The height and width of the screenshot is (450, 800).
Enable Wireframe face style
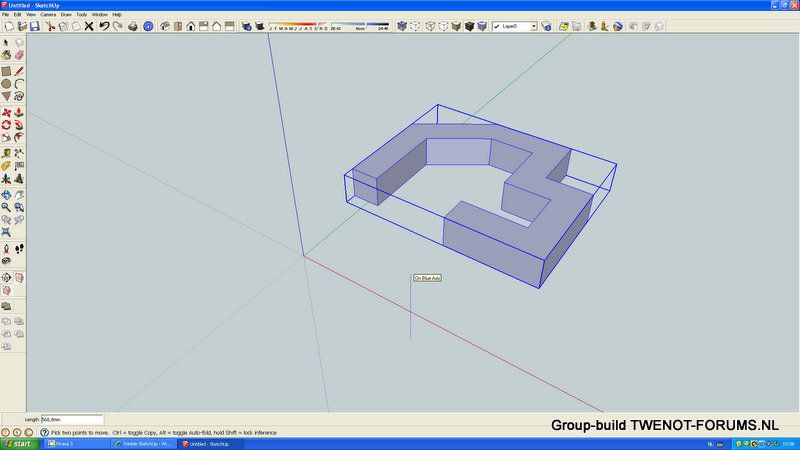[430, 26]
